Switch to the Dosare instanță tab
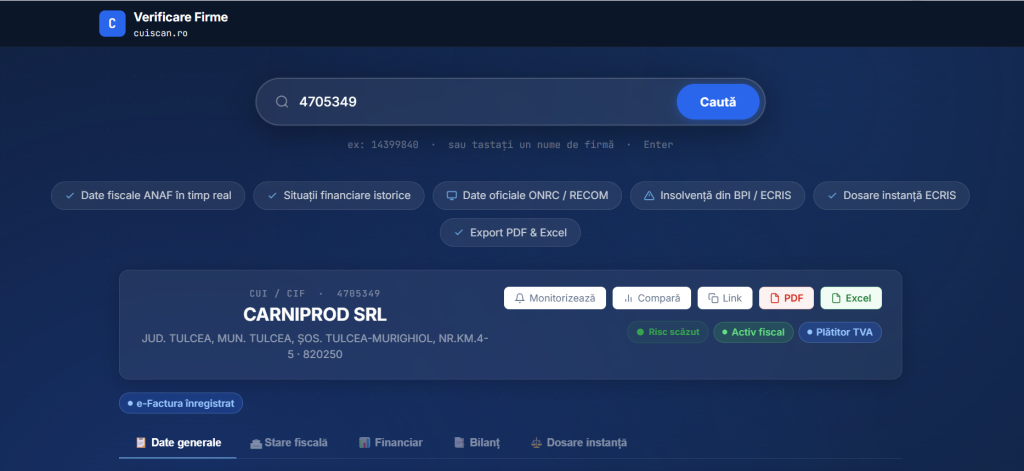This screenshot has width=1024, height=471. coord(579,442)
